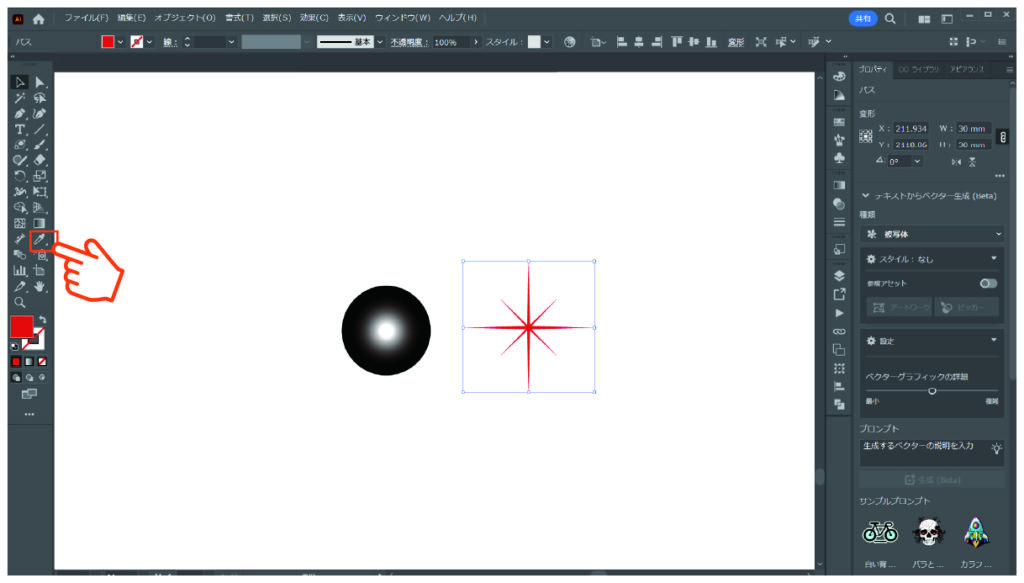Image resolution: width=1024 pixels, height=583 pixels.
Task: Open the search icon in title bar
Action: [x=890, y=18]
